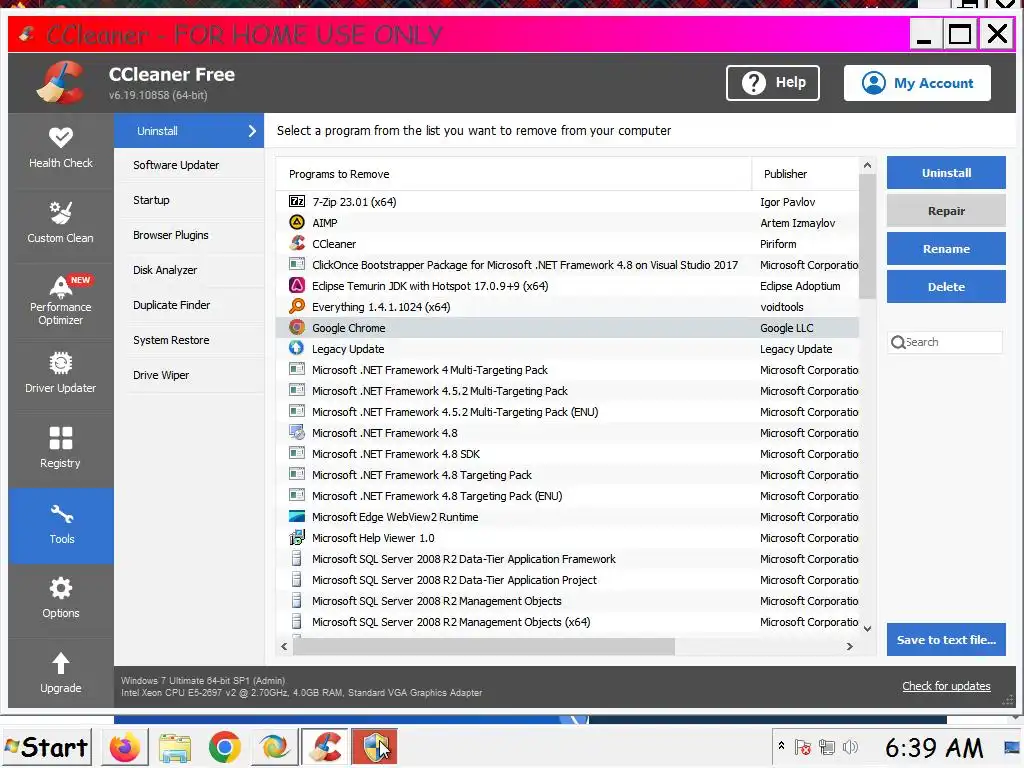Click the 7-Zip program icon
This screenshot has width=1024, height=768.
(x=297, y=201)
